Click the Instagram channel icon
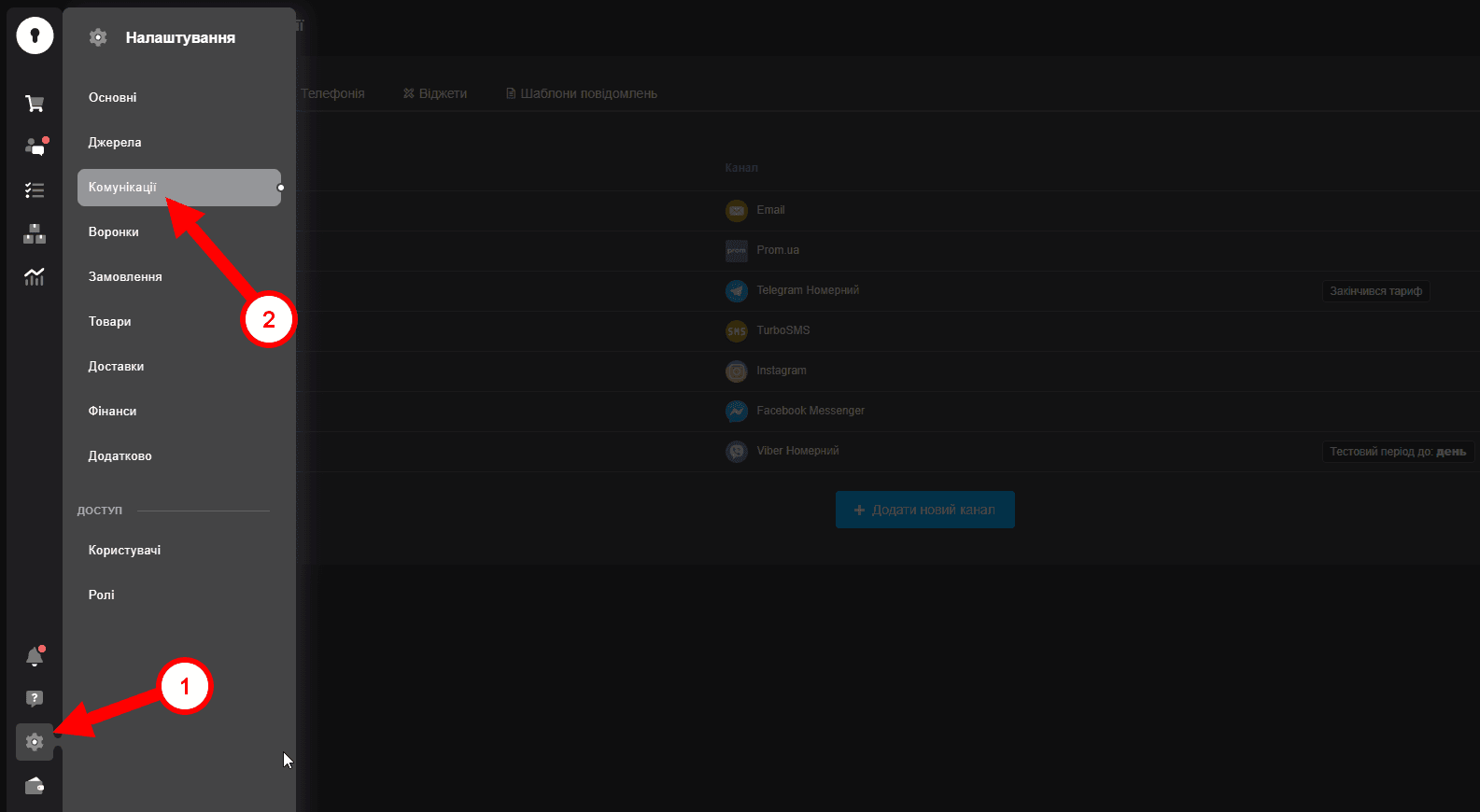This screenshot has width=1480, height=812. click(737, 371)
